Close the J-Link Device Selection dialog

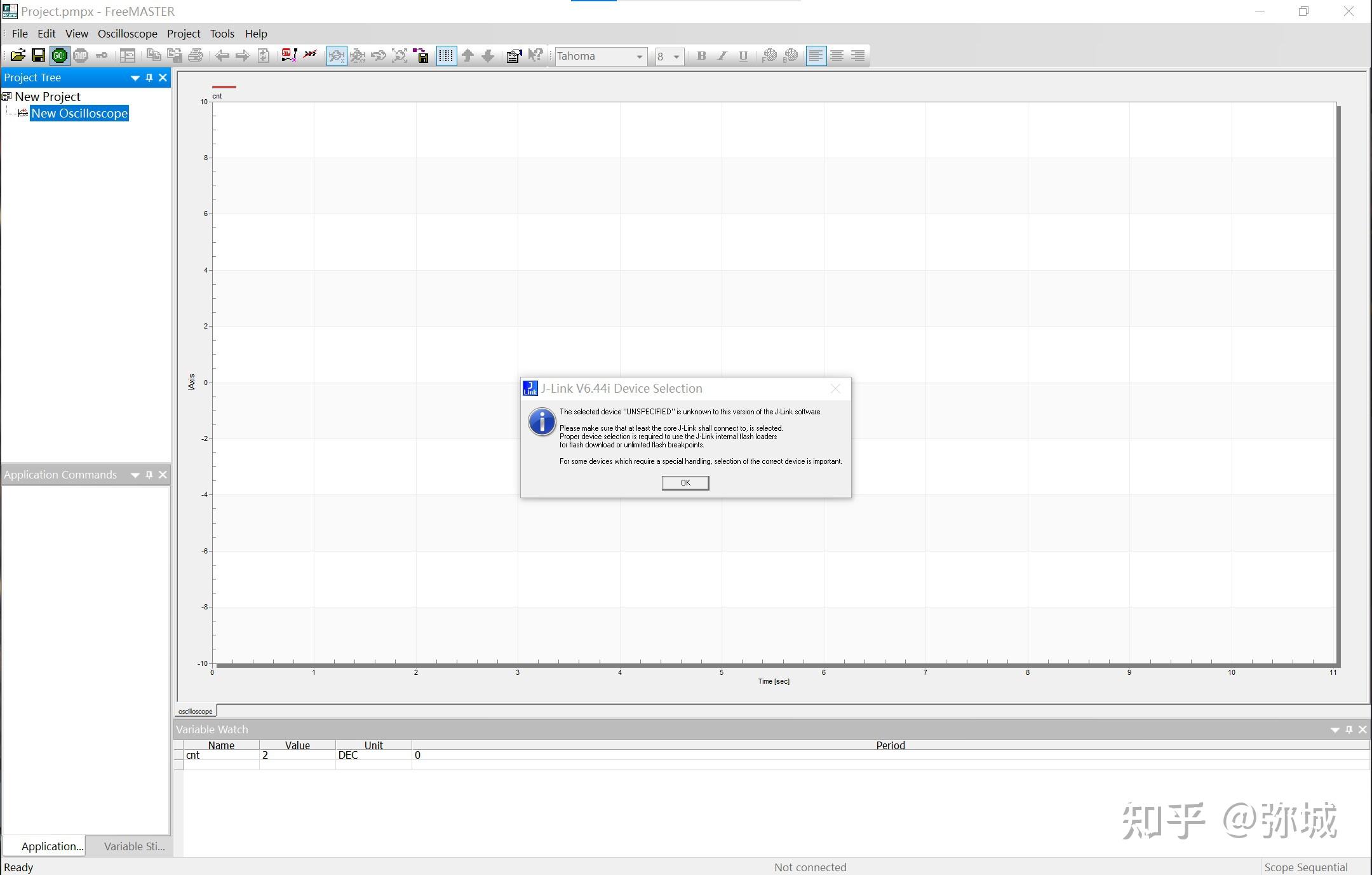[835, 388]
